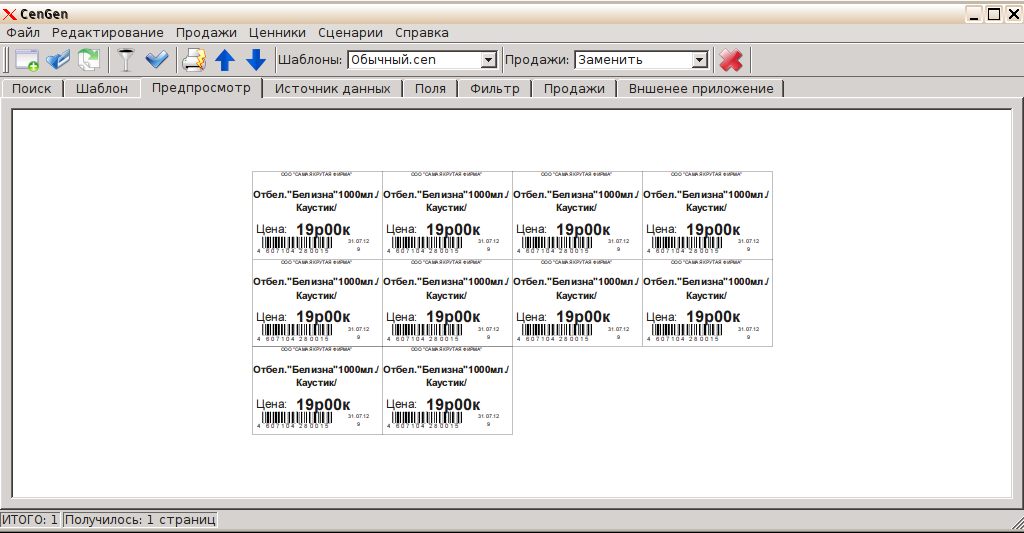Click the double blue checkmark icon
Viewport: 1024px width, 533px height.
(157, 60)
